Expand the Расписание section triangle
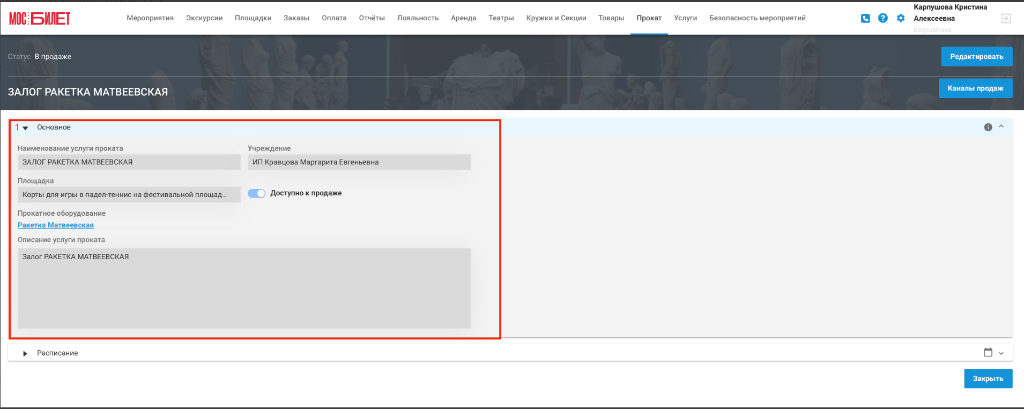 [25, 353]
